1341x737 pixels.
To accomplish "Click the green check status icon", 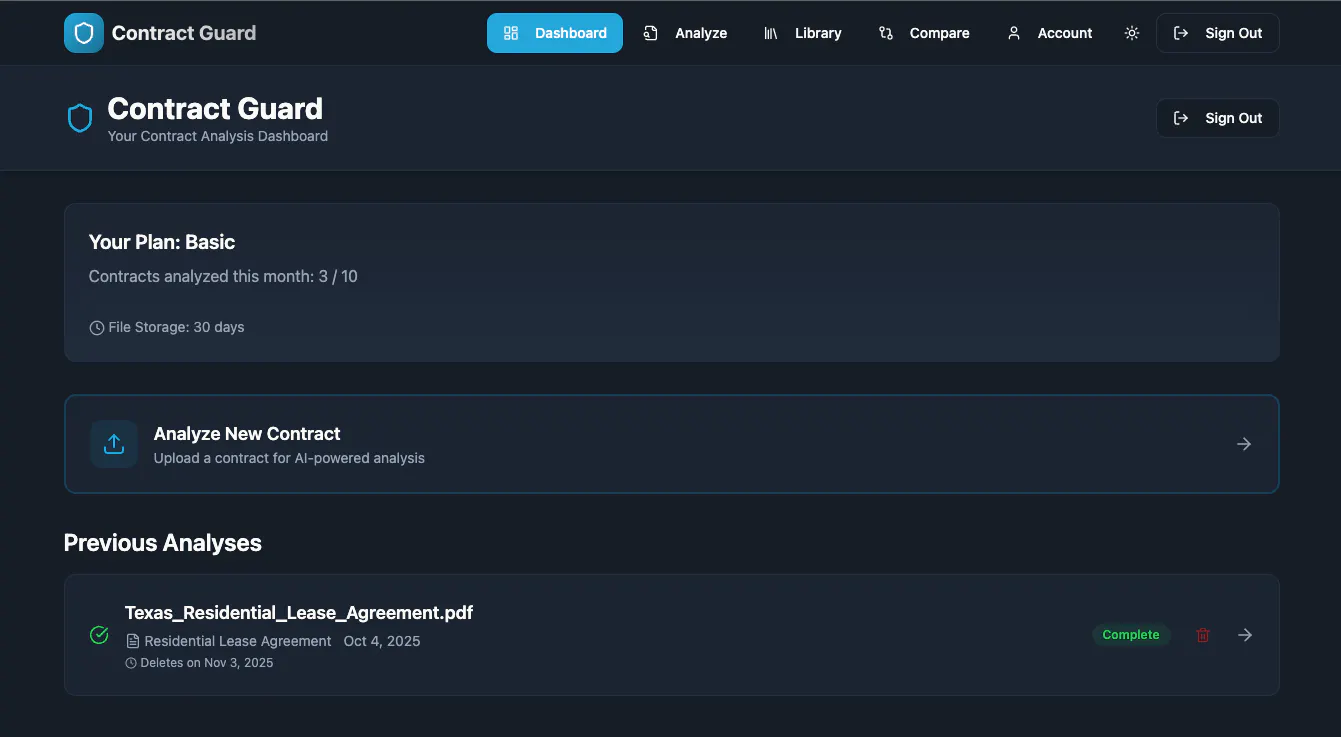I will click(x=99, y=635).
